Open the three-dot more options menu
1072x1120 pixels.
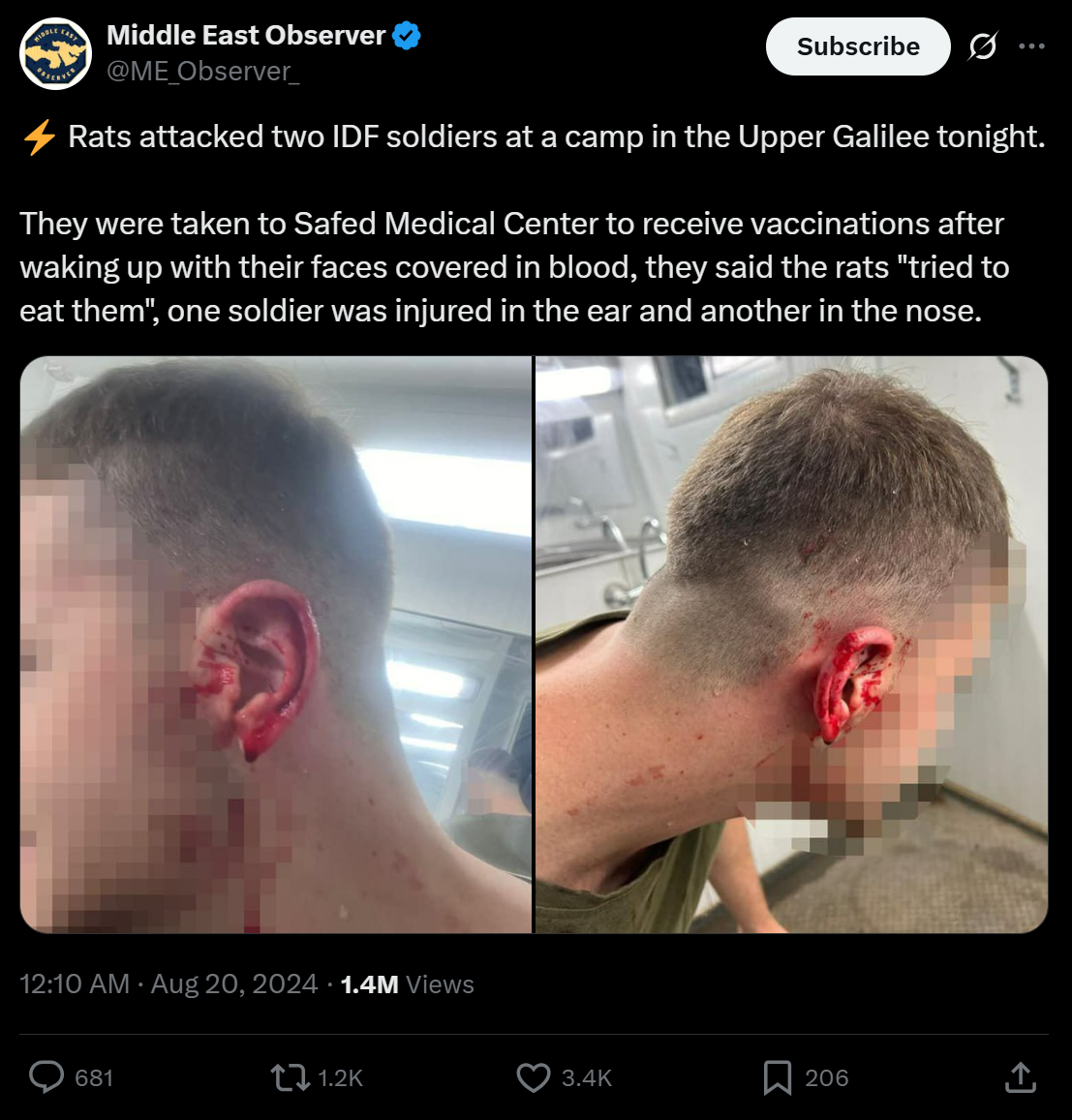[1031, 46]
